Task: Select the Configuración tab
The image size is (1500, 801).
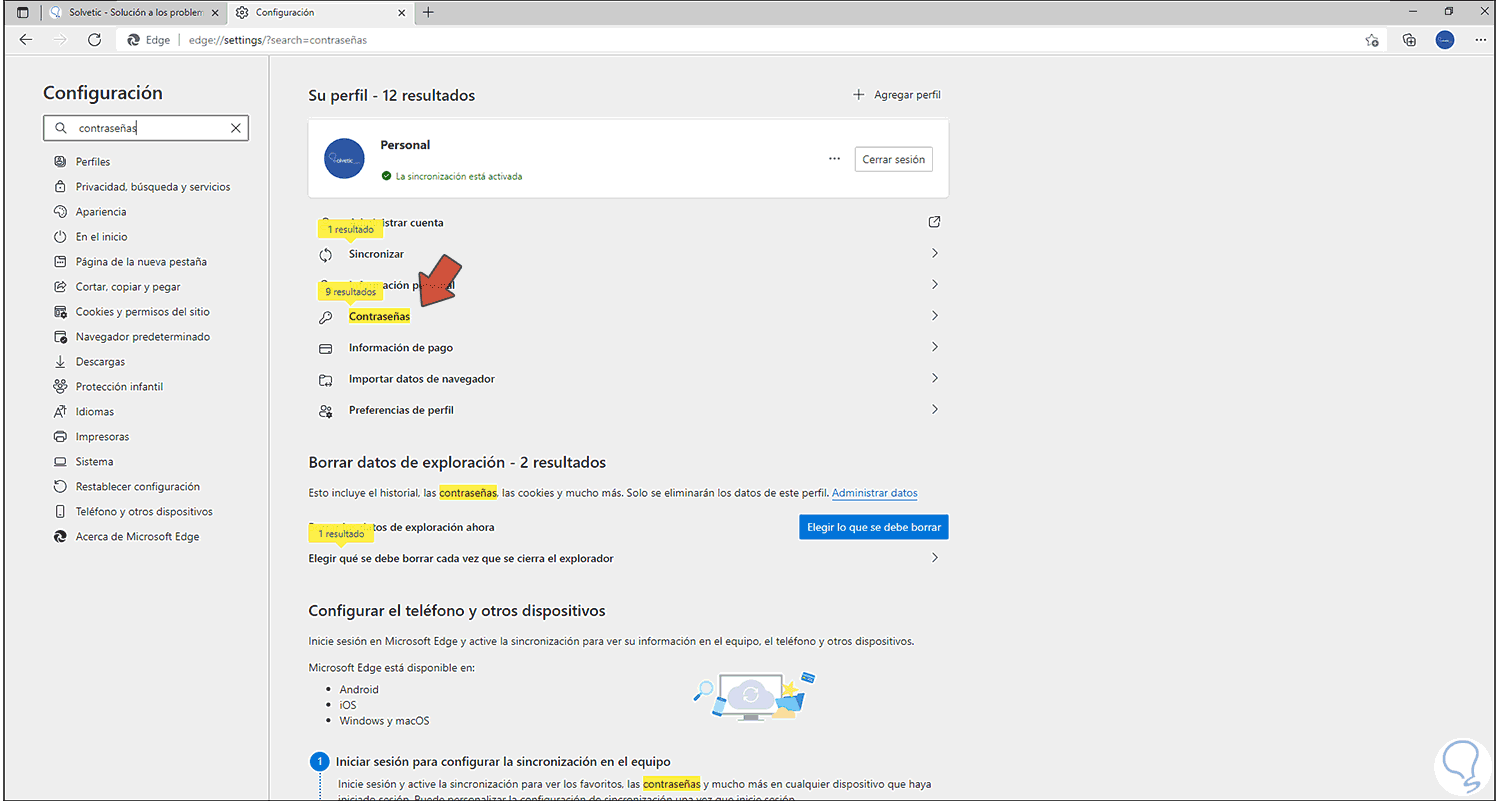Action: point(322,12)
